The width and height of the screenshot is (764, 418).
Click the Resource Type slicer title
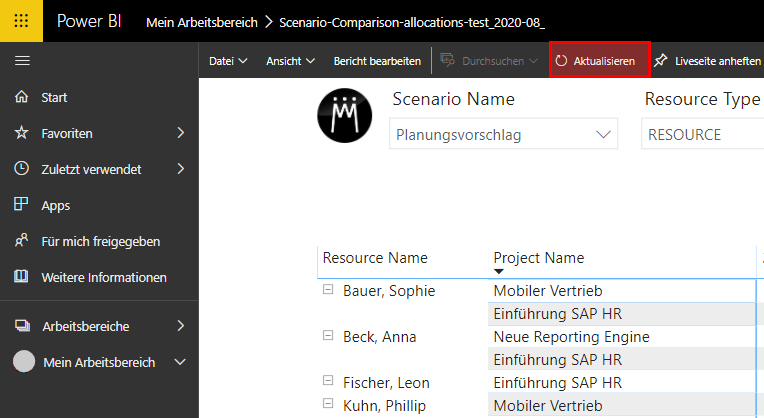[x=703, y=99]
